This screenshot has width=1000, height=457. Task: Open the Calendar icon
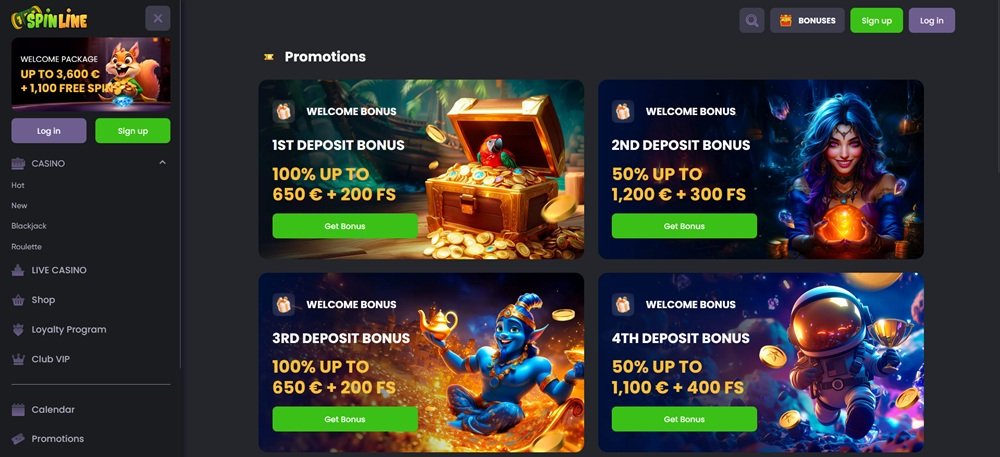(18, 410)
